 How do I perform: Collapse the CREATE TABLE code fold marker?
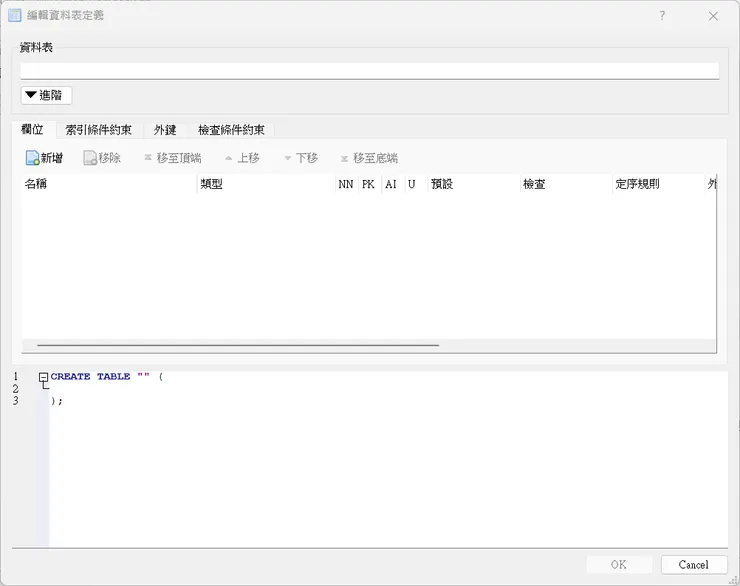43,377
